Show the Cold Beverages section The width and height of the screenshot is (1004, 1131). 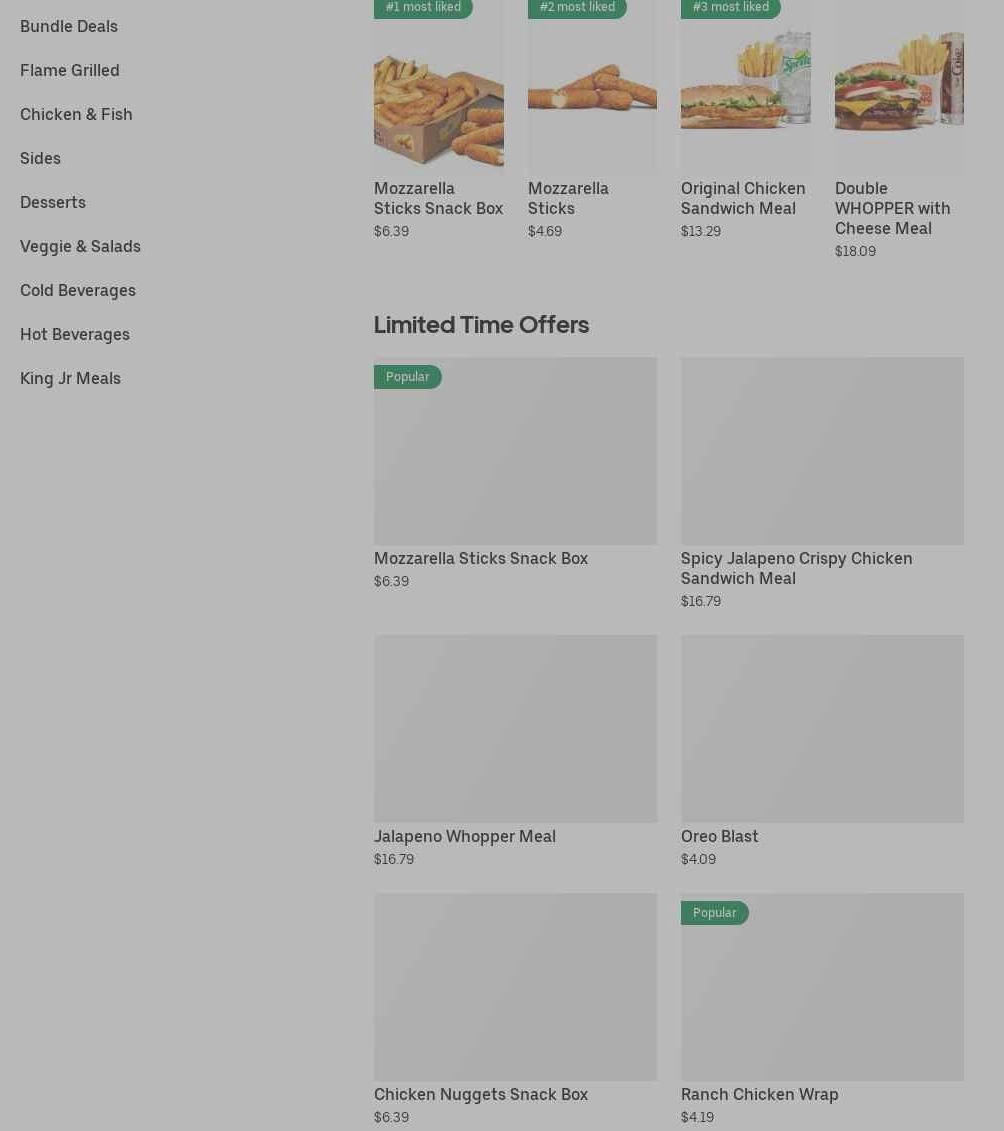[78, 290]
